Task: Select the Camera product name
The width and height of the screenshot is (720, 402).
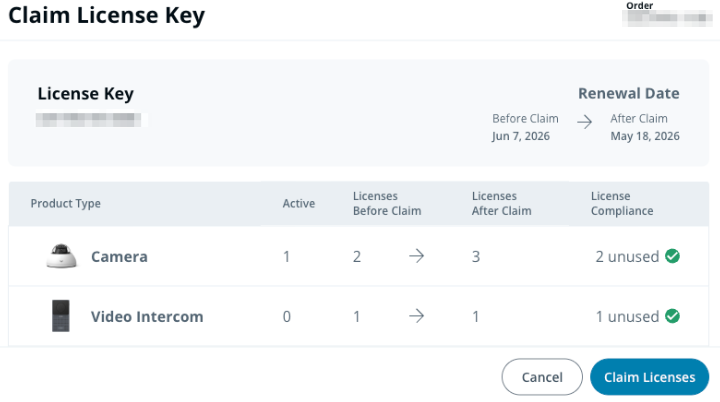Action: [x=119, y=257]
